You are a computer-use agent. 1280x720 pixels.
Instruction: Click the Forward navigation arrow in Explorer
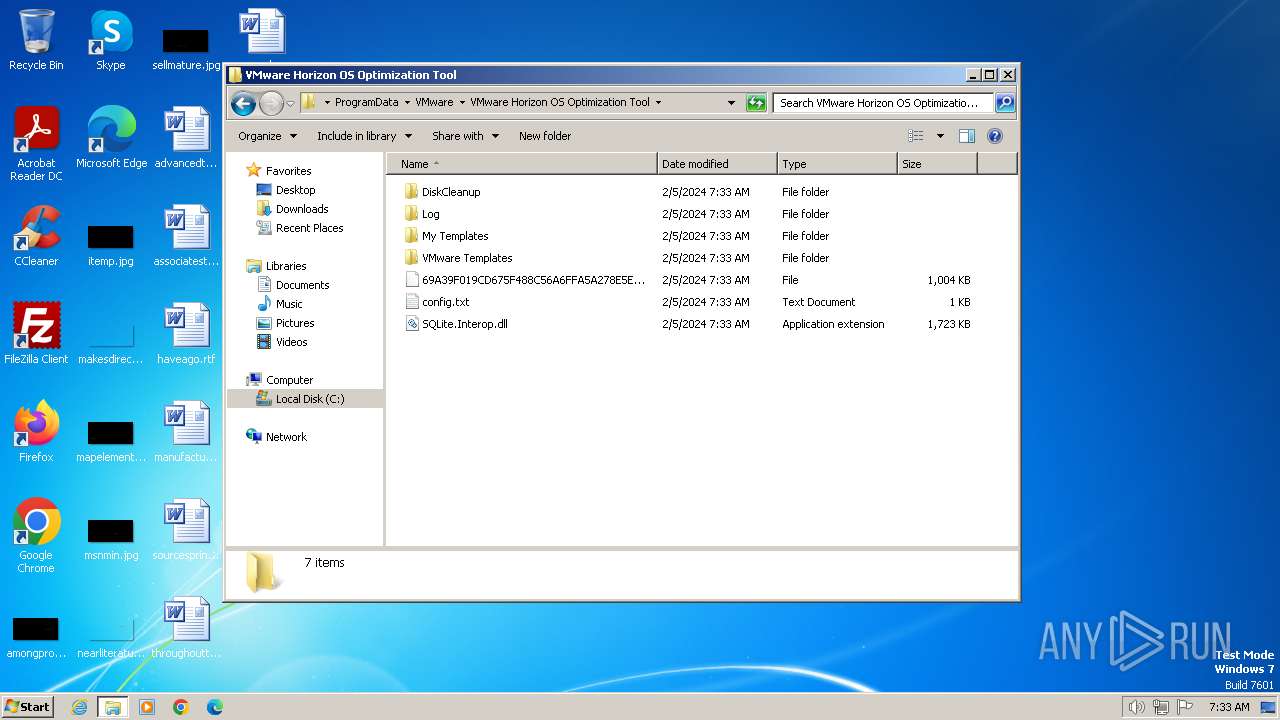coord(271,102)
